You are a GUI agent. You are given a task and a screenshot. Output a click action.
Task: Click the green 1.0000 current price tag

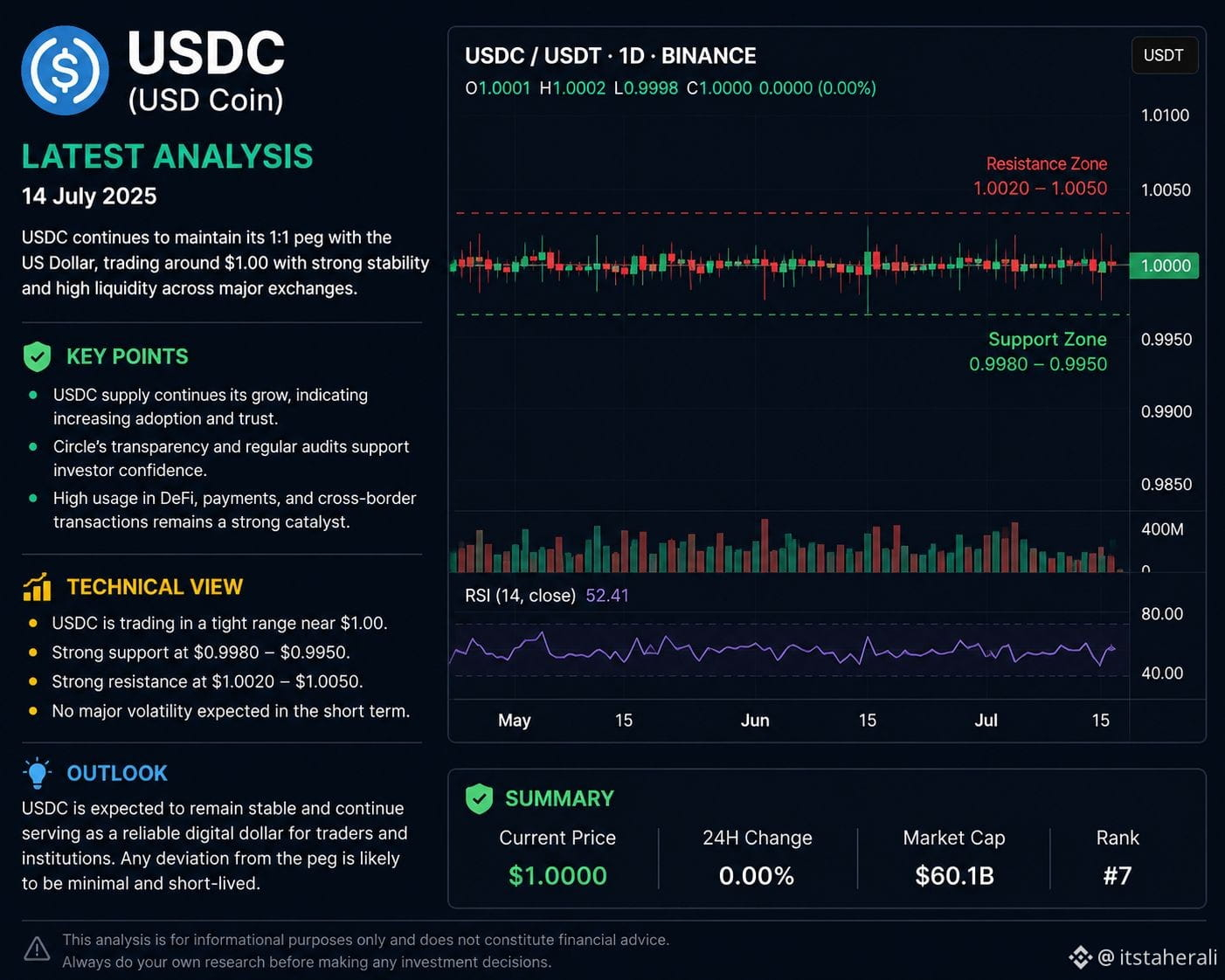pyautogui.click(x=1164, y=266)
